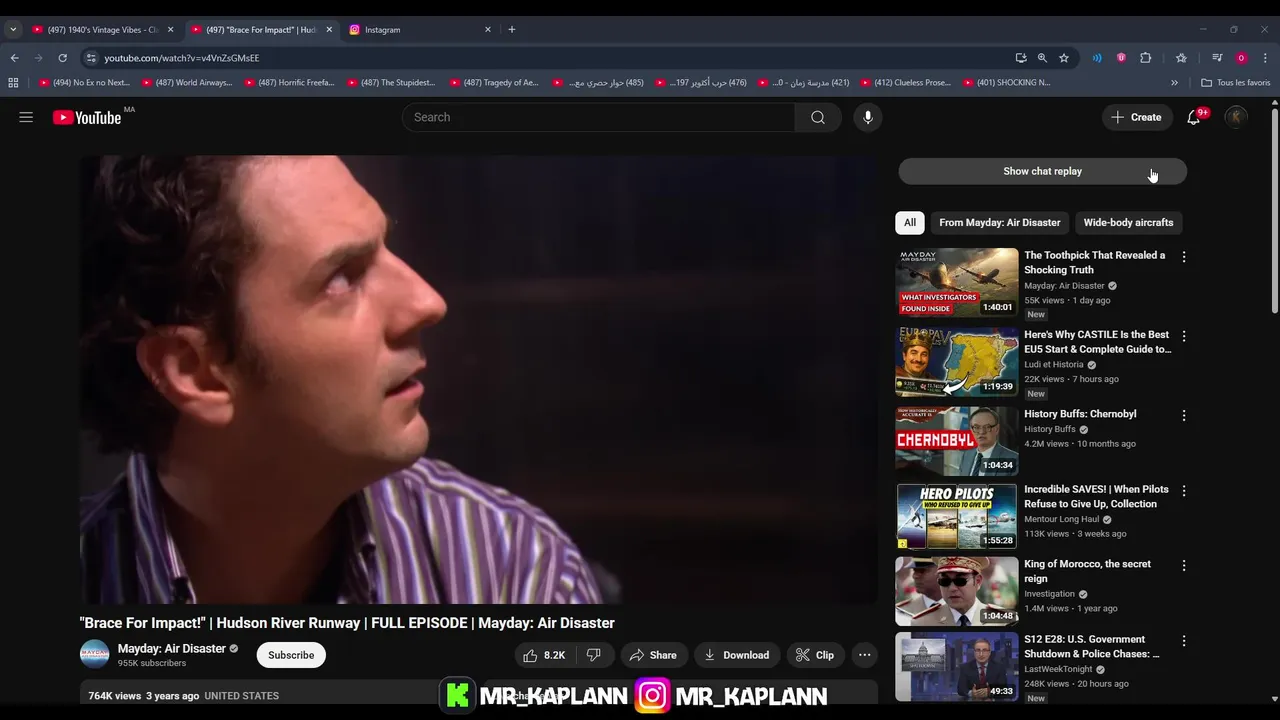
Task: Open the media control icon in toolbar
Action: pos(1217,58)
